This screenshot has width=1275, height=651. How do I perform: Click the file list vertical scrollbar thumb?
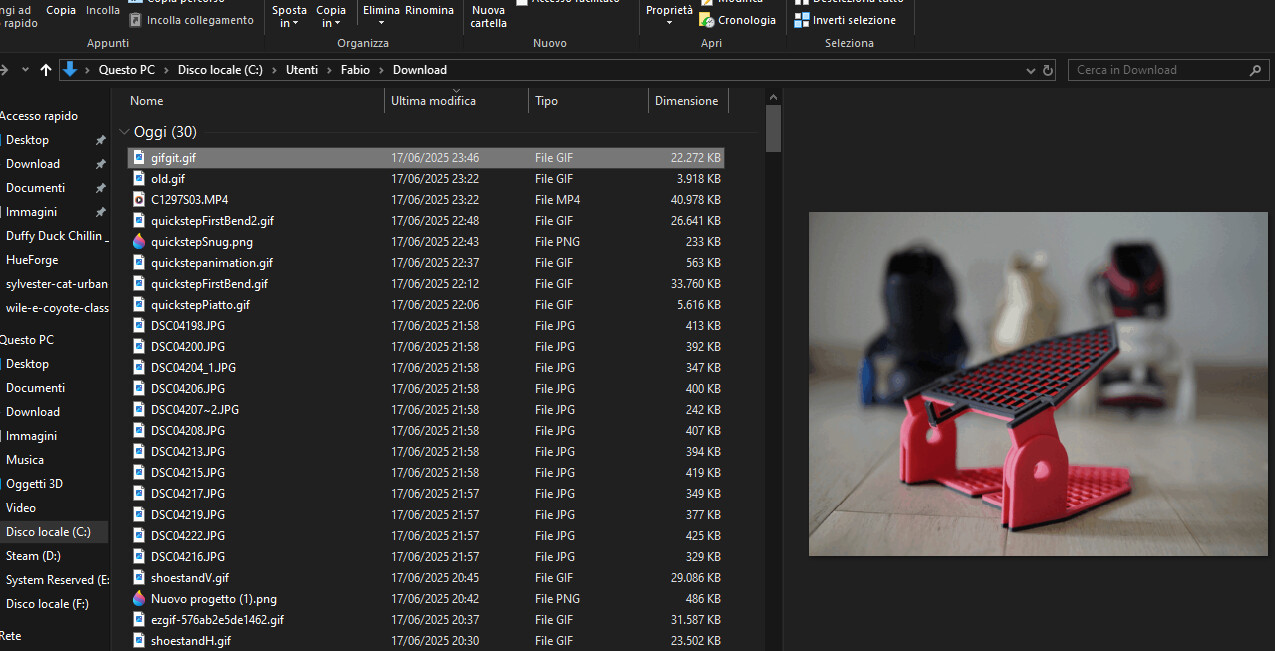click(773, 128)
